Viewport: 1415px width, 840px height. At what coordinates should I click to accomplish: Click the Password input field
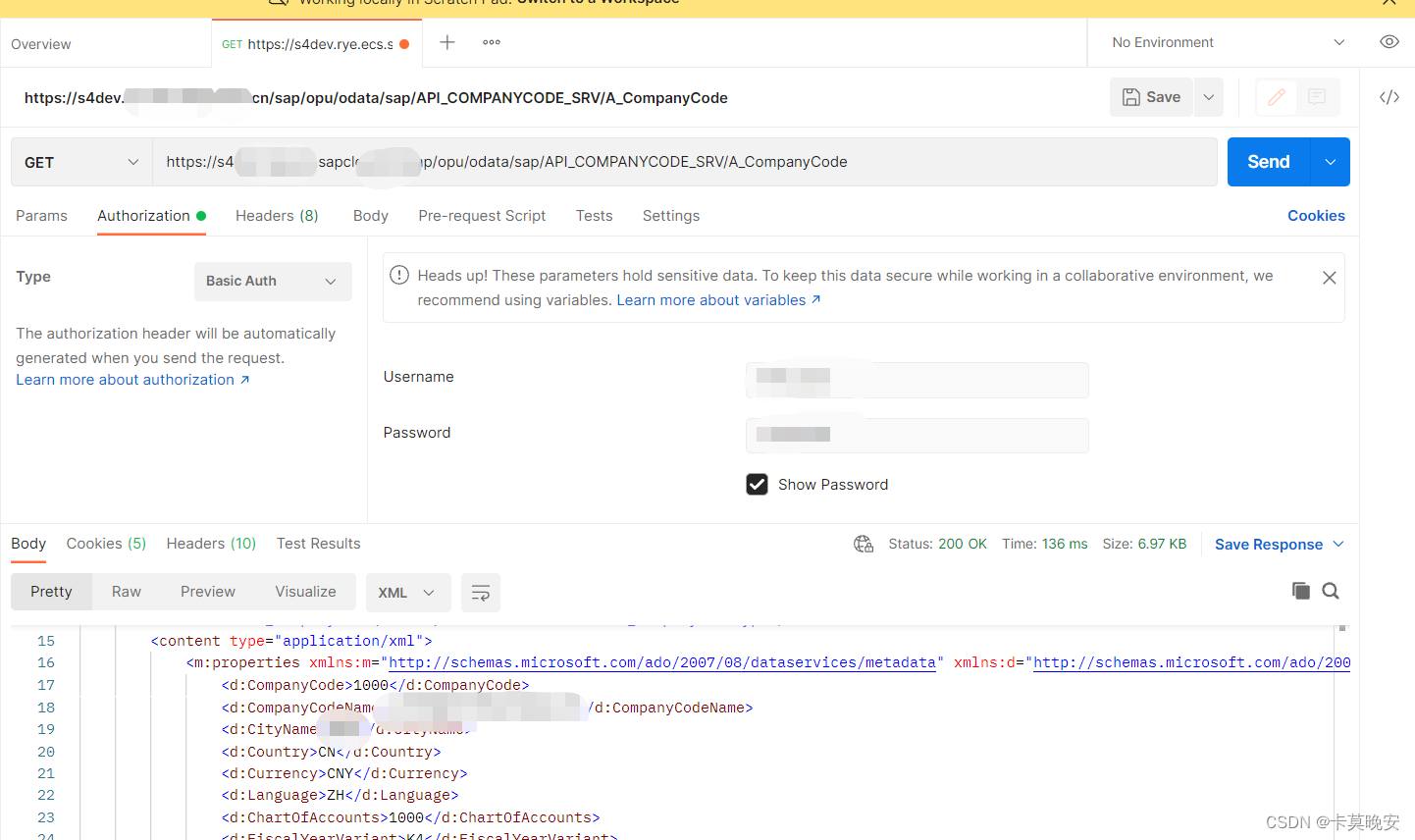point(917,436)
